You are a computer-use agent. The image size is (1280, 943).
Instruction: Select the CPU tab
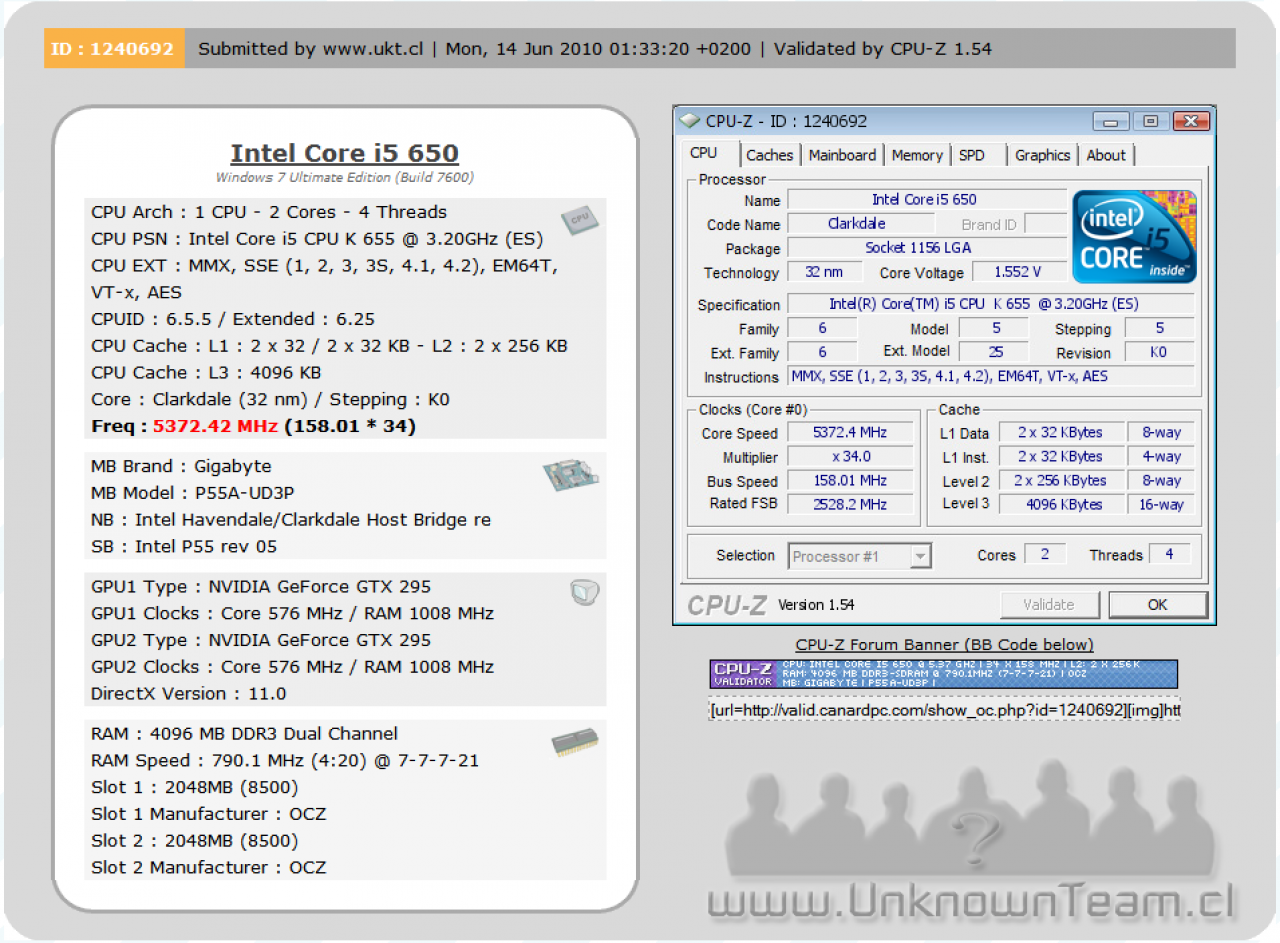coord(704,153)
